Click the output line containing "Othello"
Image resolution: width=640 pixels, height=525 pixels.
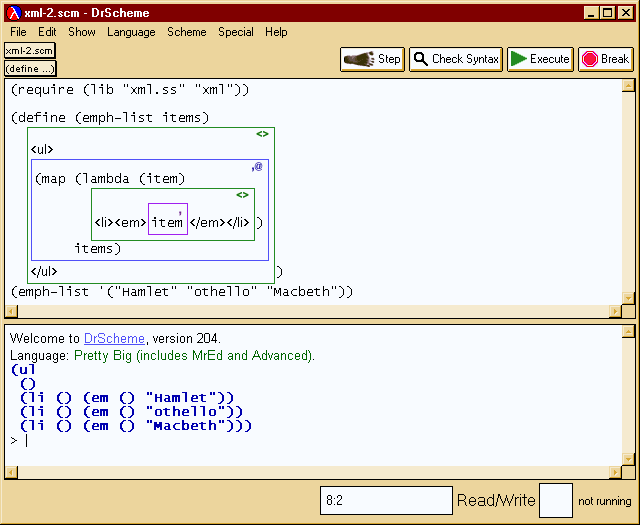[x=131, y=412]
